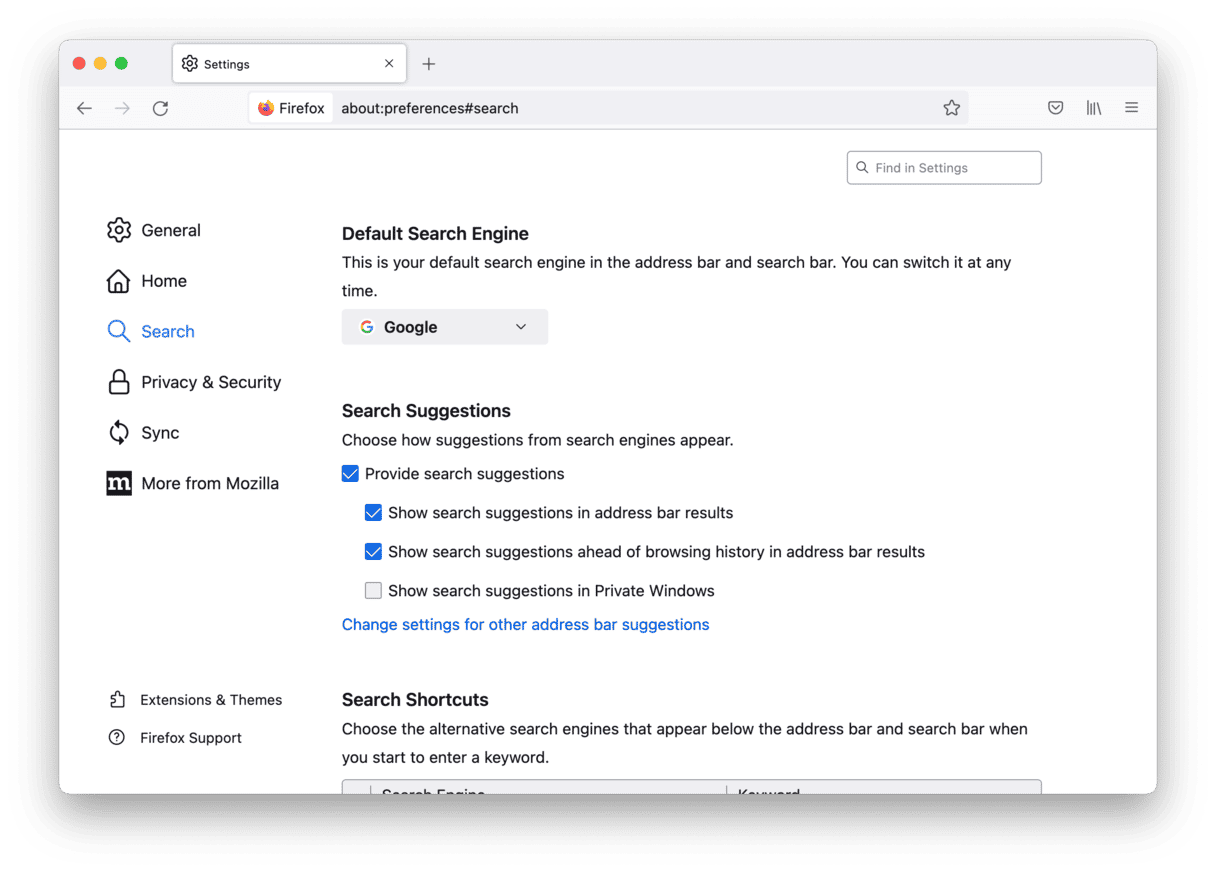Open the General settings category
Image resolution: width=1216 pixels, height=872 pixels.
coord(154,230)
